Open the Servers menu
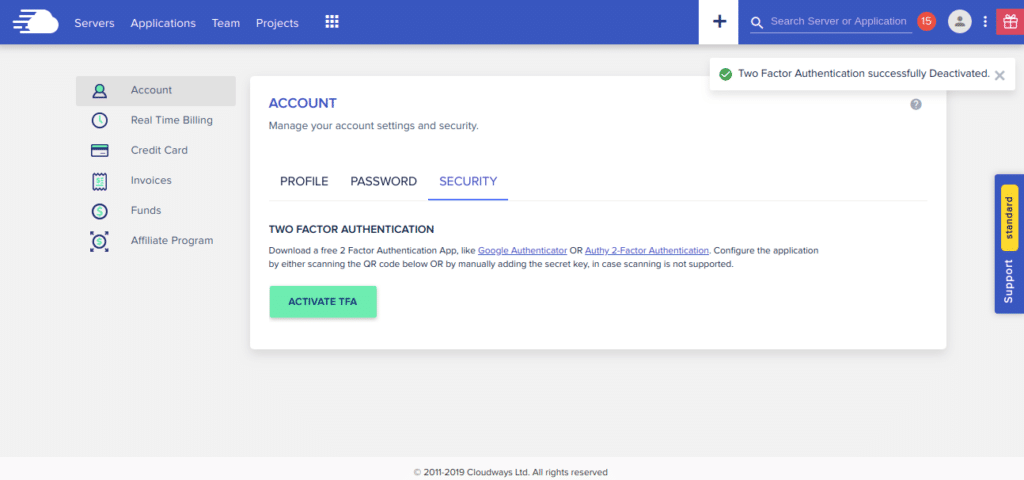Image resolution: width=1024 pixels, height=480 pixels. [94, 23]
